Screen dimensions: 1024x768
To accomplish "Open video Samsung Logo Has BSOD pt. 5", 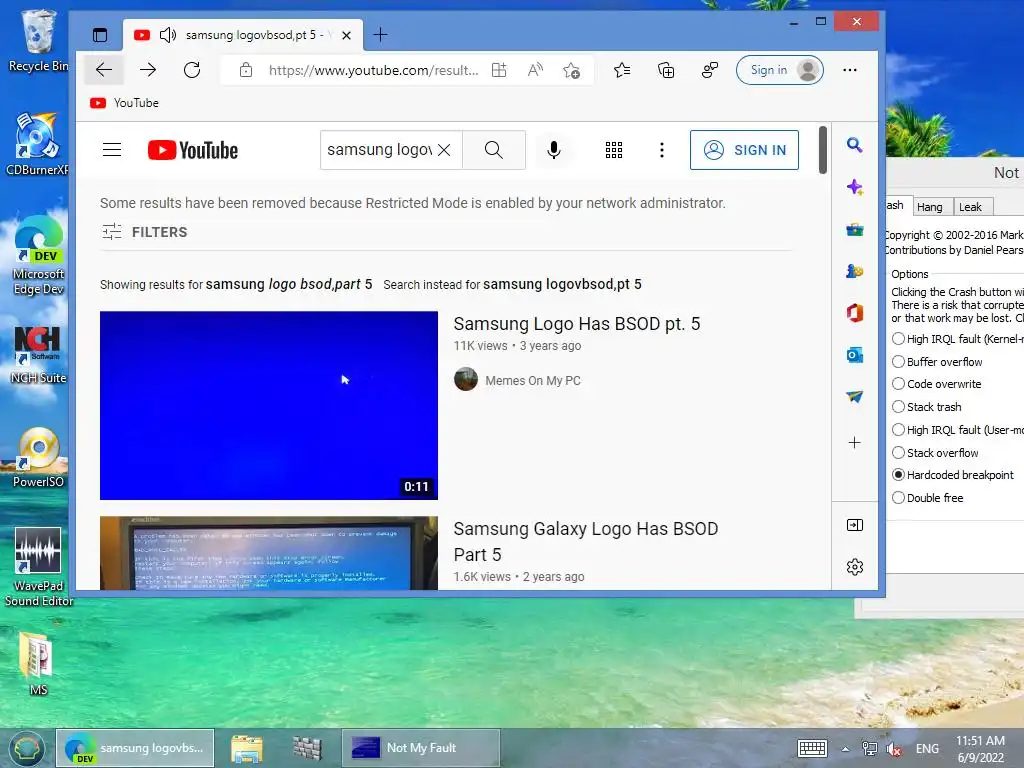I will [x=577, y=324].
